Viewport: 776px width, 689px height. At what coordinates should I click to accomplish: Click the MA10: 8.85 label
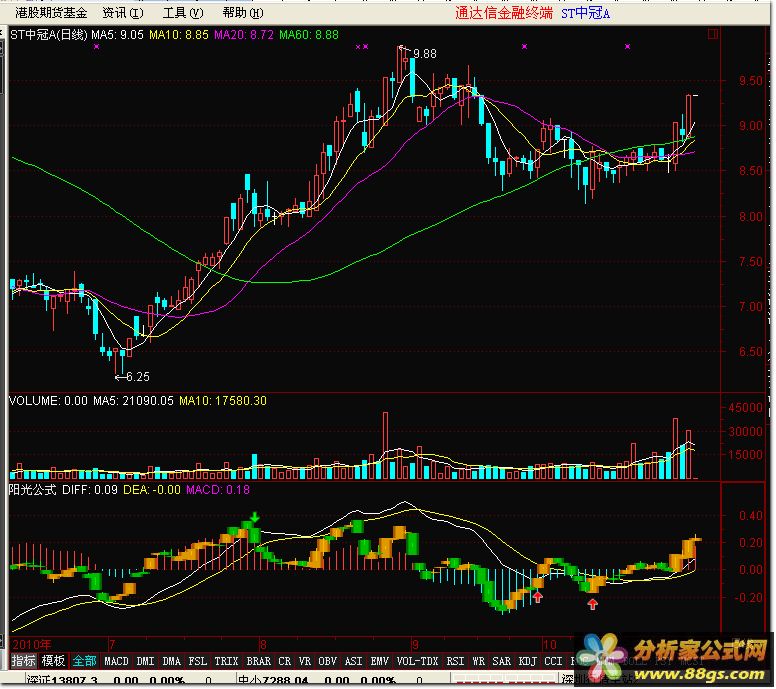[179, 35]
